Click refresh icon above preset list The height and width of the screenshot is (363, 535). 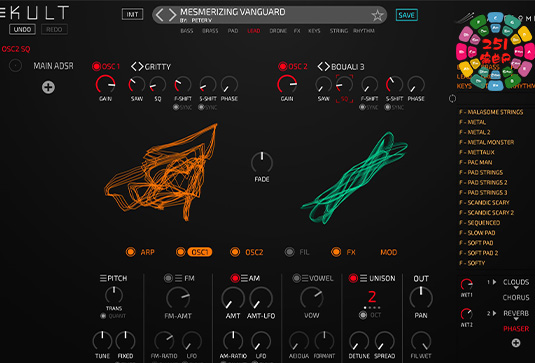[x=452, y=99]
